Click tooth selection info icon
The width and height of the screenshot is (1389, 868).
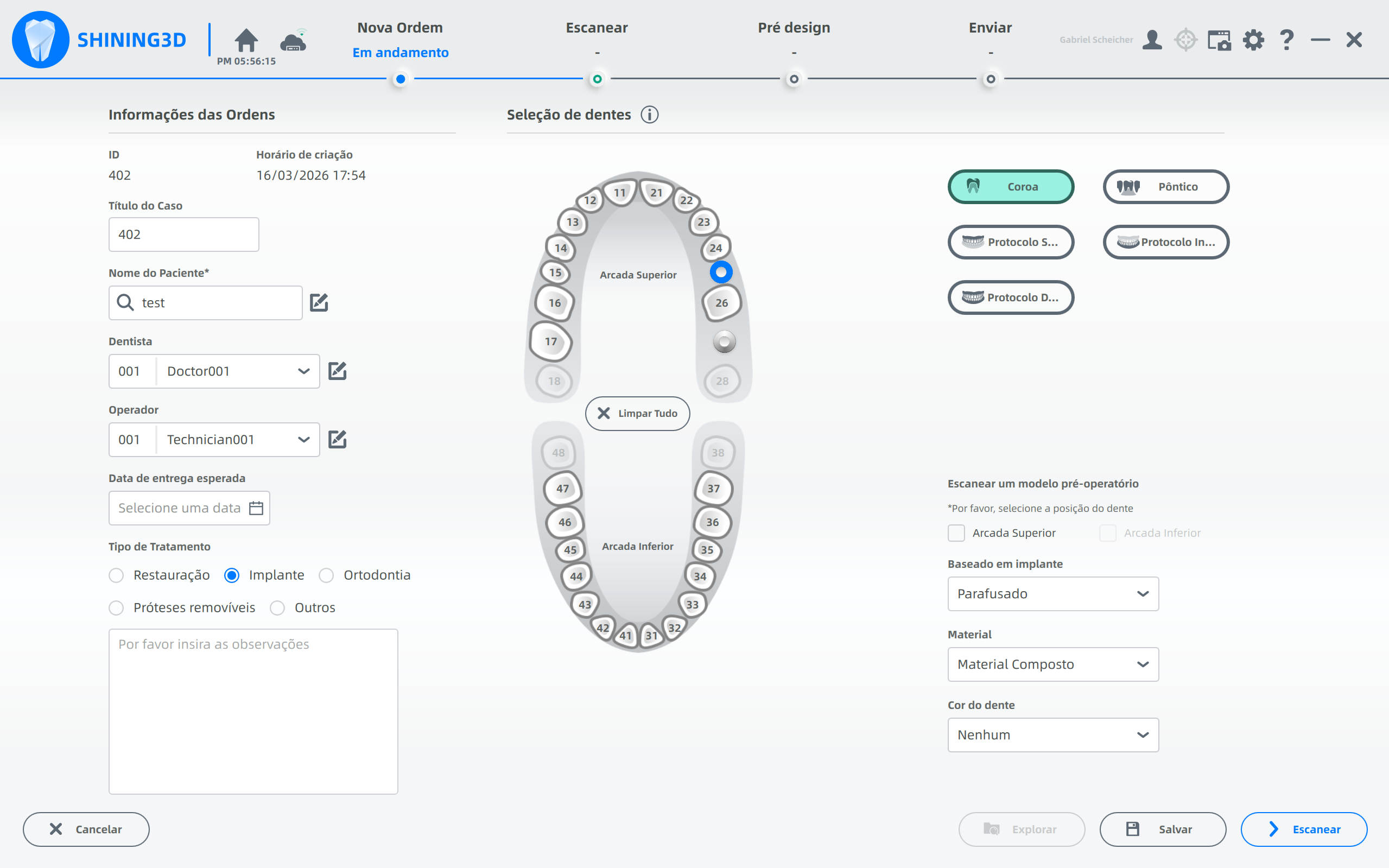point(649,115)
